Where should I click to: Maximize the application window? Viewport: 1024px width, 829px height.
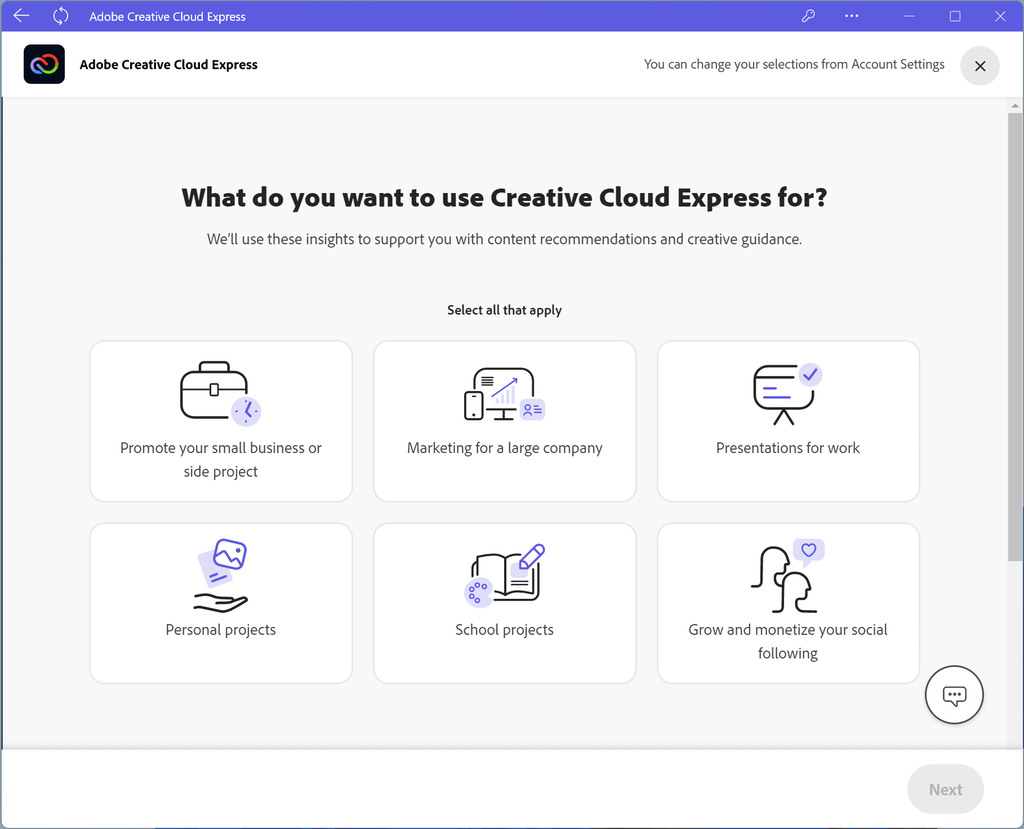[955, 16]
